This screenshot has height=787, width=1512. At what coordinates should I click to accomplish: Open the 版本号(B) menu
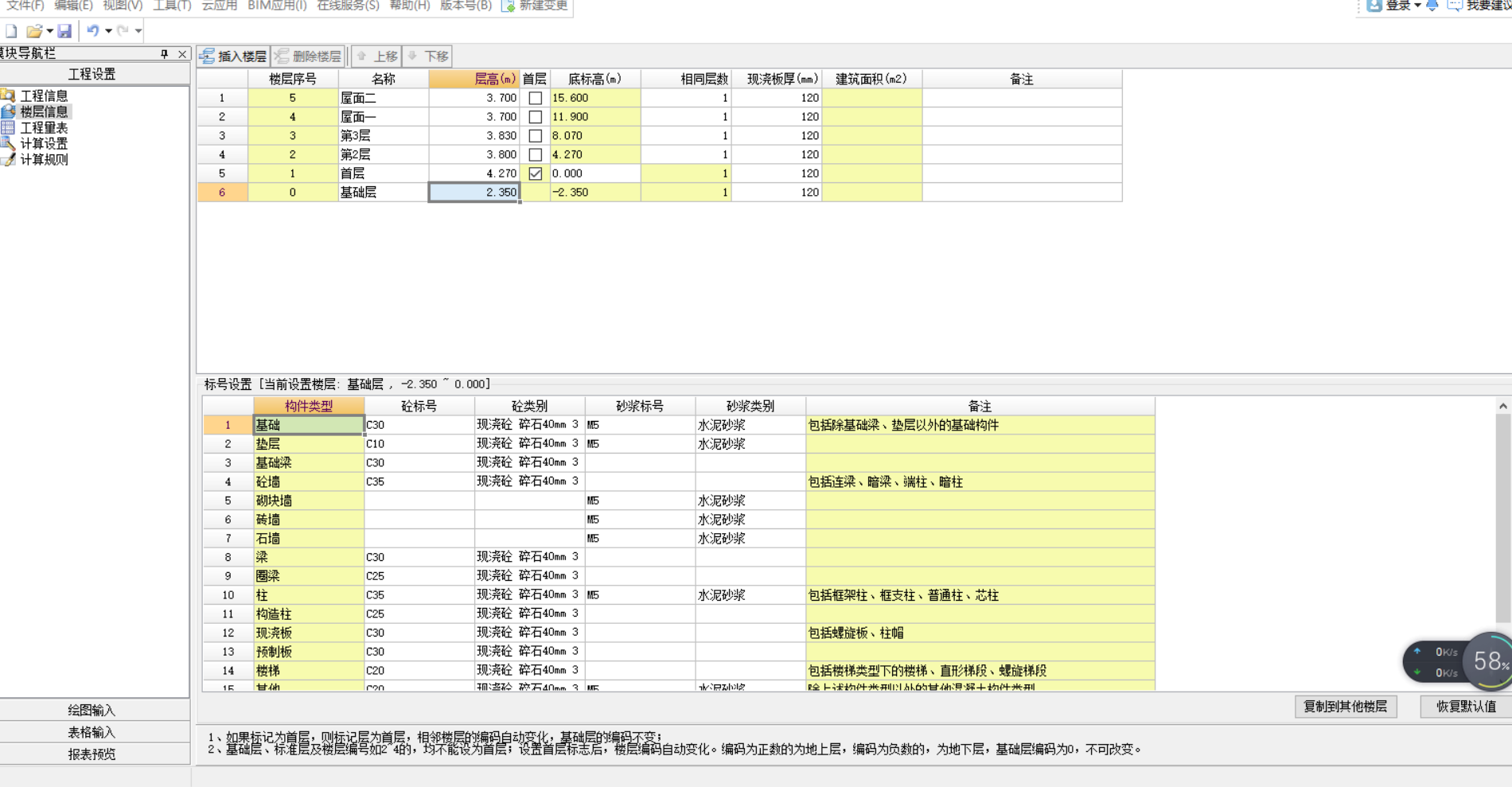(466, 6)
